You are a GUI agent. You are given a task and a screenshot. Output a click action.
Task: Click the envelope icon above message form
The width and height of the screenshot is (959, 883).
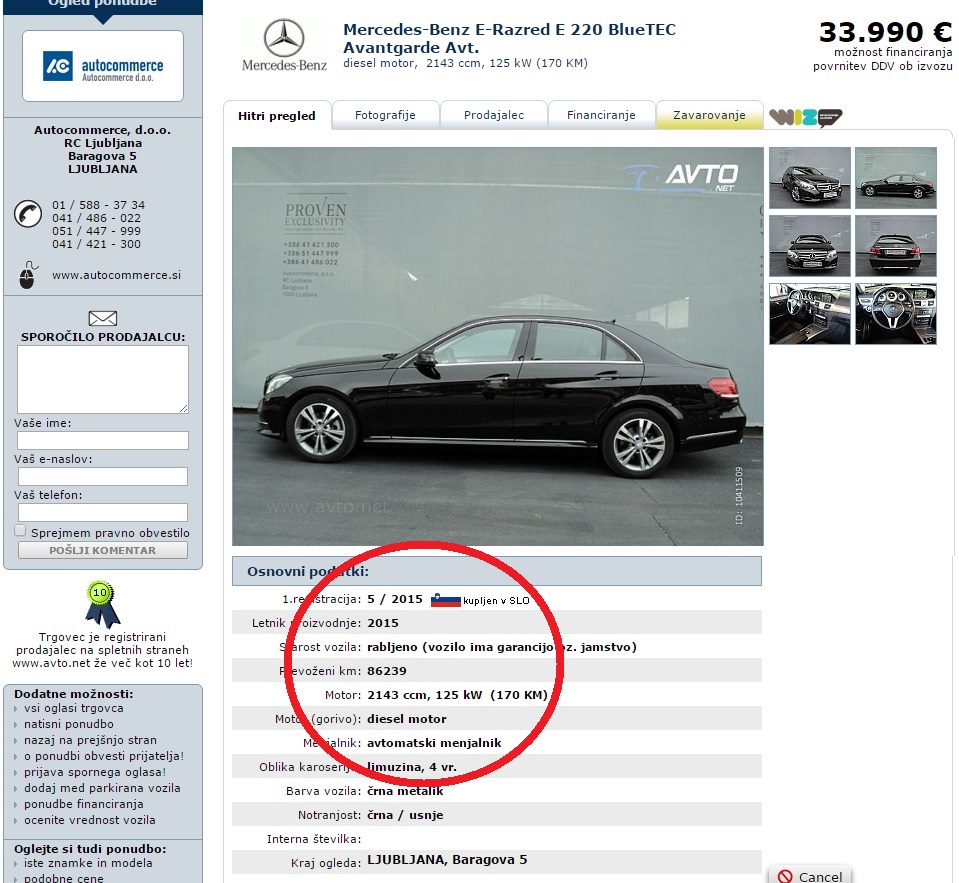(103, 318)
